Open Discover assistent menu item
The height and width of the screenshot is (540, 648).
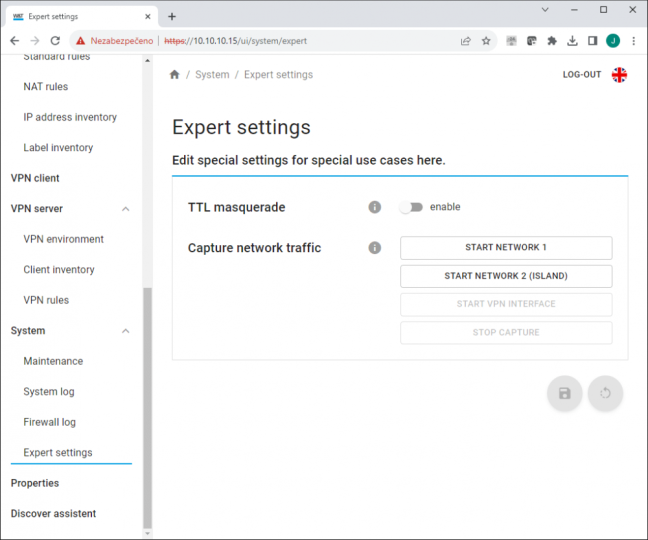53,514
